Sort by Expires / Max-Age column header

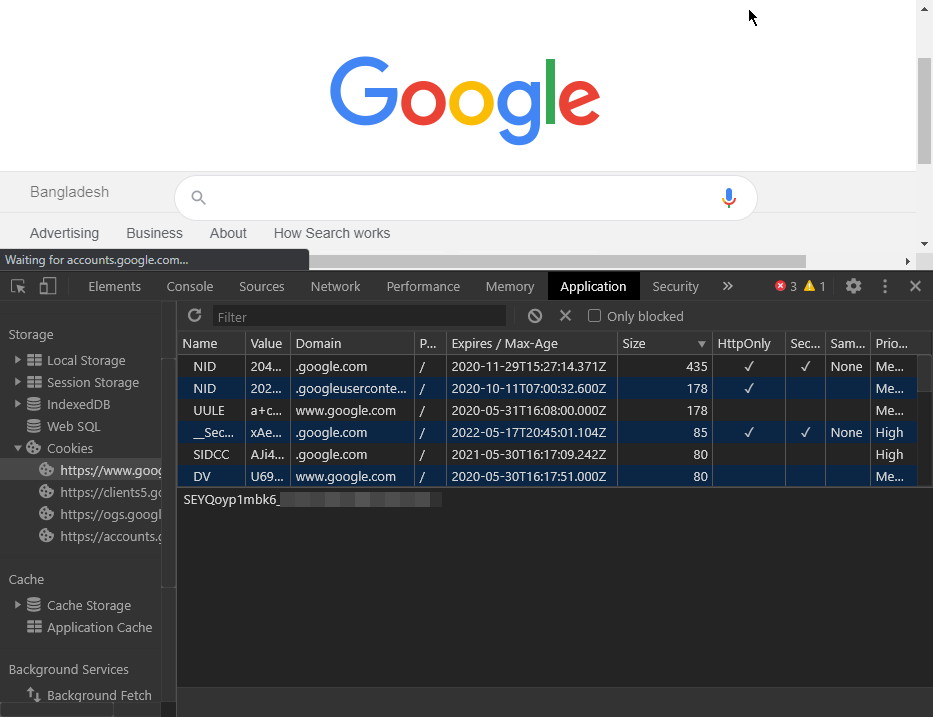[532, 343]
